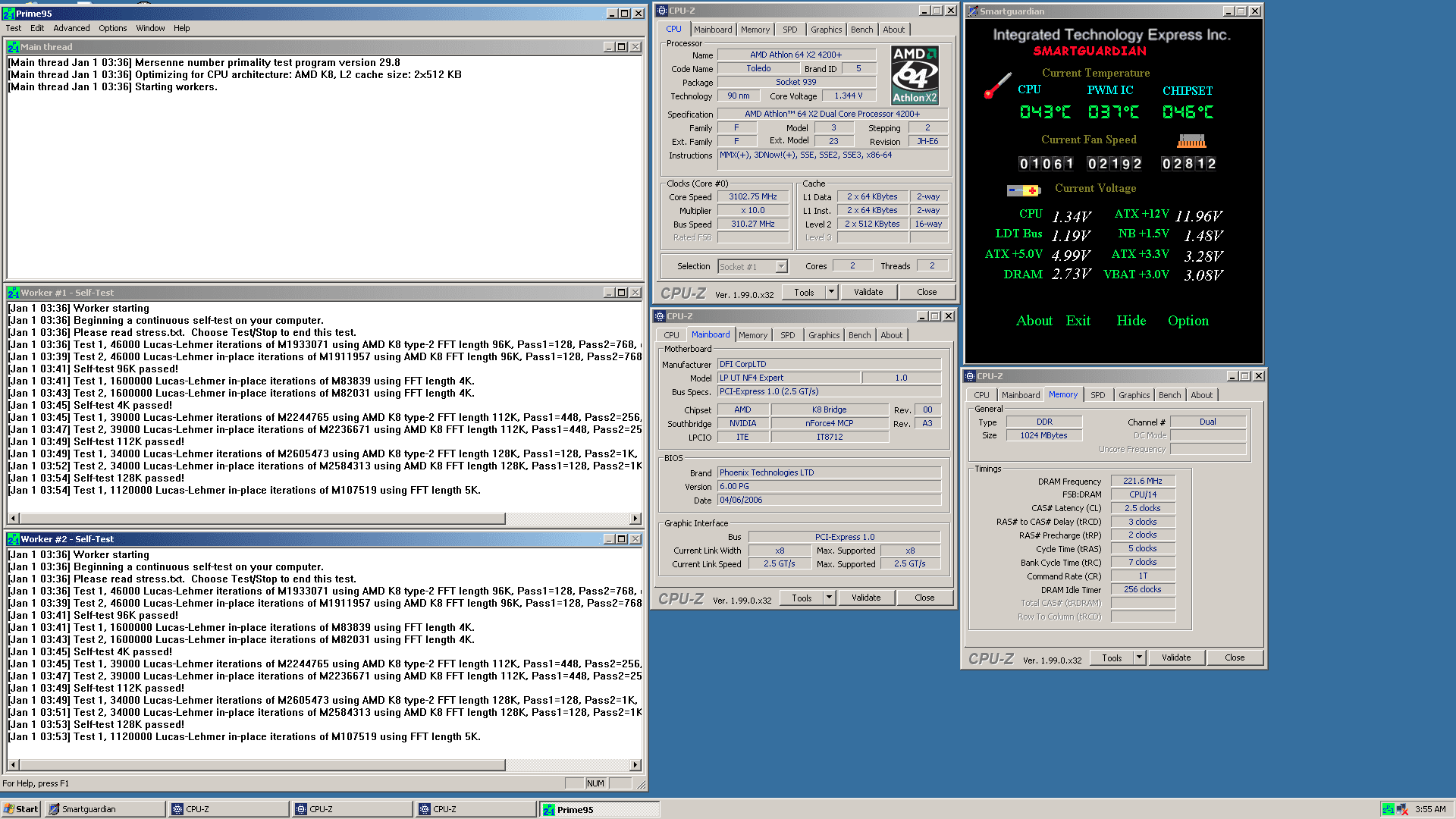This screenshot has width=1456, height=819.
Task: Click Validate in the CPU-Z Memory window
Action: [x=1176, y=657]
